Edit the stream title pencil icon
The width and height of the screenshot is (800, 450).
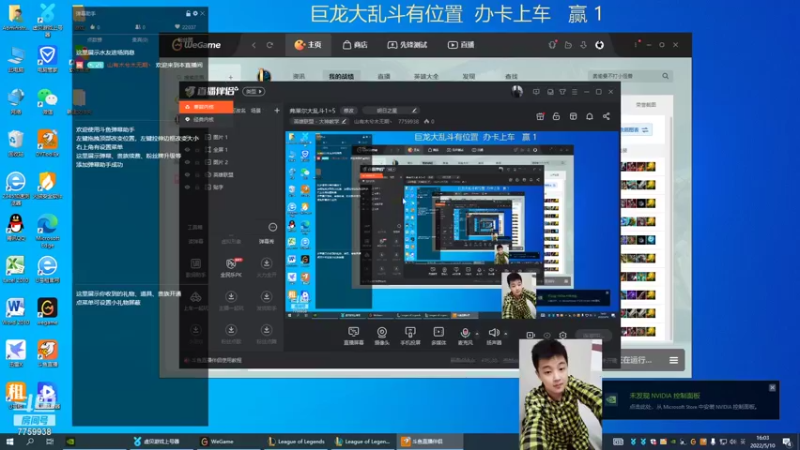(414, 110)
